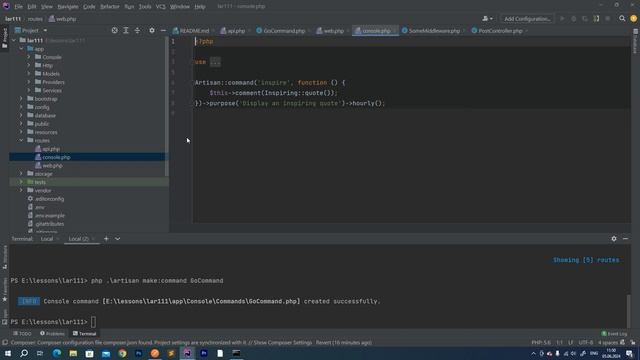Open Problems tool window button
The width and height of the screenshot is (640, 360).
point(52,334)
